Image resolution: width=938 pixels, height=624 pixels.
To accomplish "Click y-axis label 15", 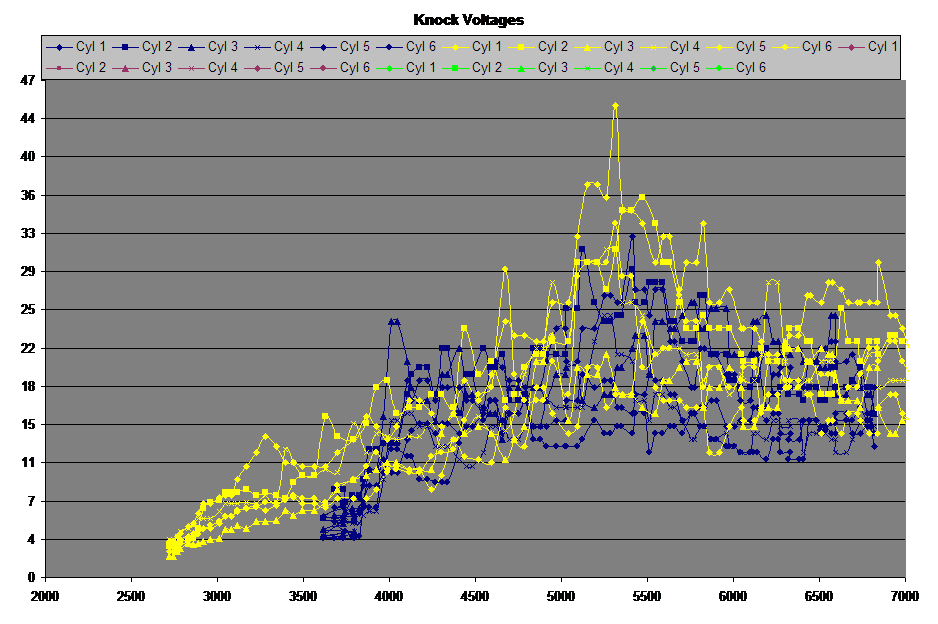I will click(28, 425).
